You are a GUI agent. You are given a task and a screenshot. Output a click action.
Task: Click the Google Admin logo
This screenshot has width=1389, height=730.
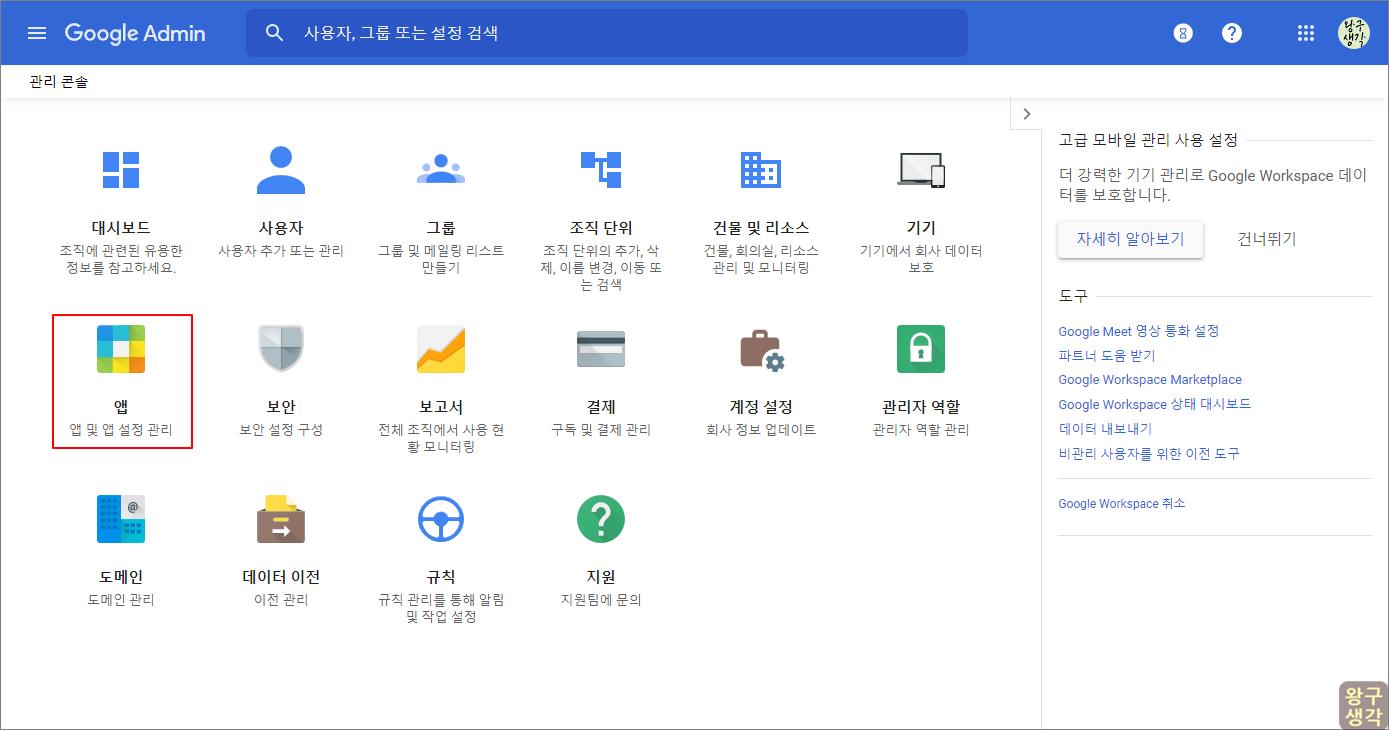pyautogui.click(x=135, y=33)
